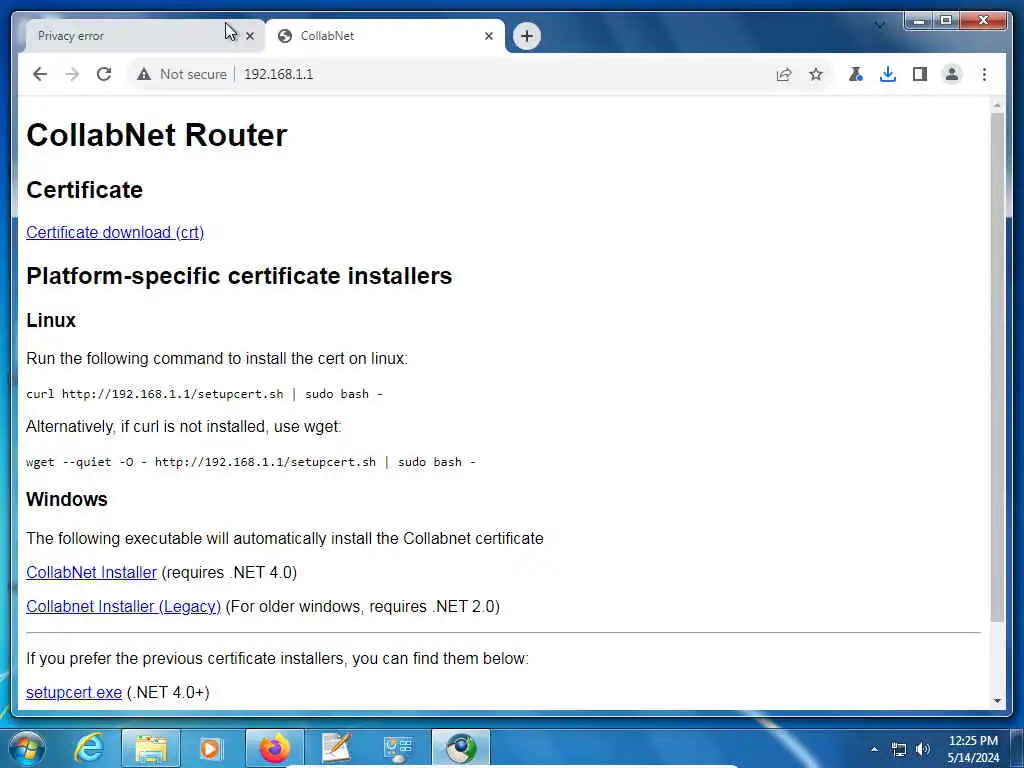Image resolution: width=1024 pixels, height=768 pixels.
Task: Go back to the previous page
Action: pos(40,74)
